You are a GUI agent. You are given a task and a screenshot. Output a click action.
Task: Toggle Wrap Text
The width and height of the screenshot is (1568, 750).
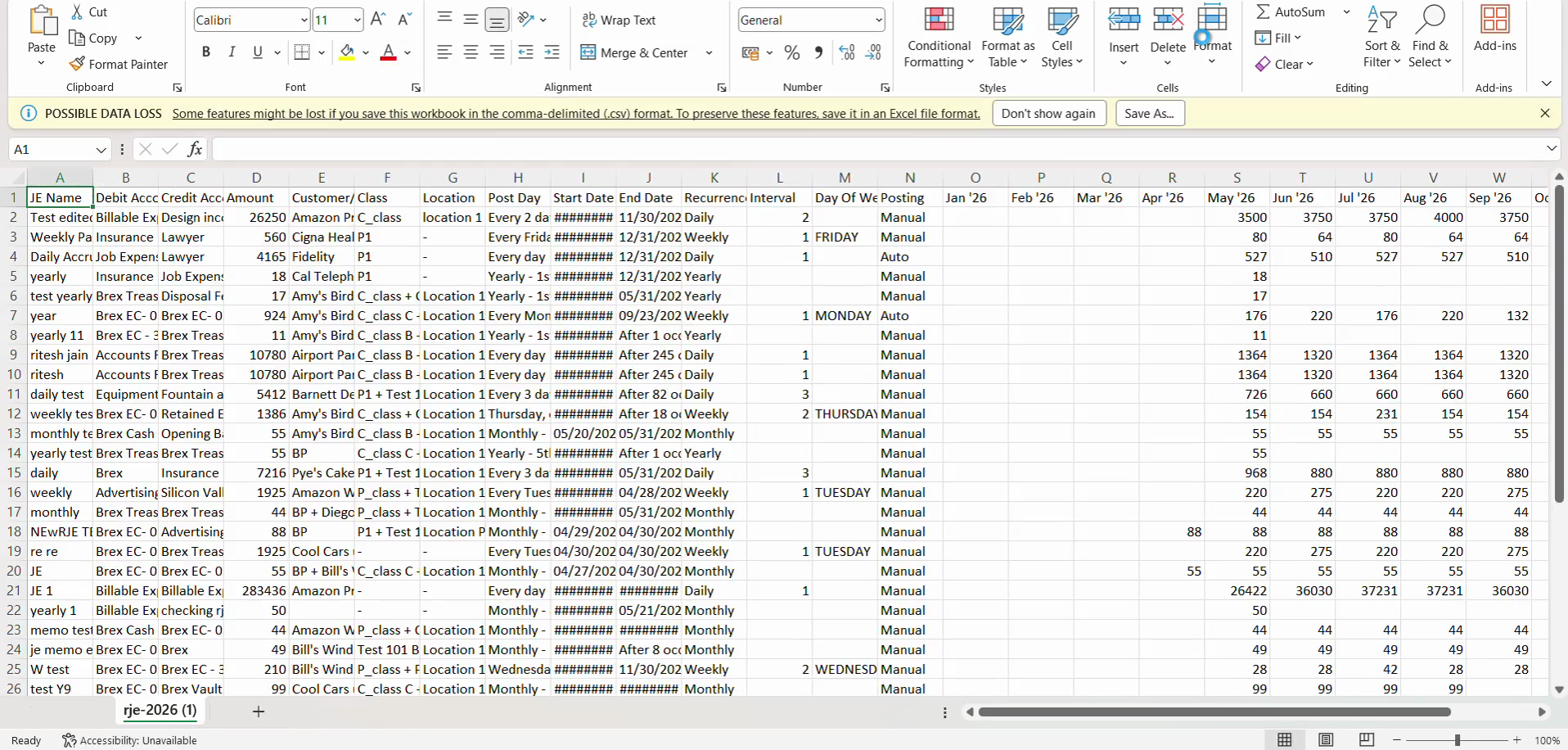pos(619,20)
